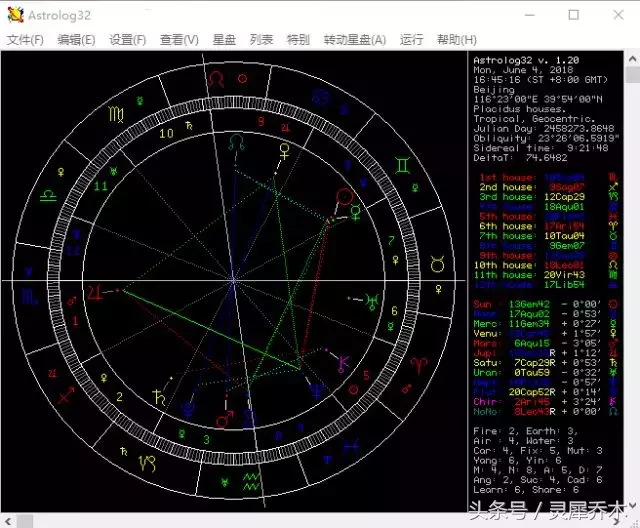640x528 pixels.
Task: Click the Astrolog32 app icon in title bar
Action: click(x=15, y=15)
